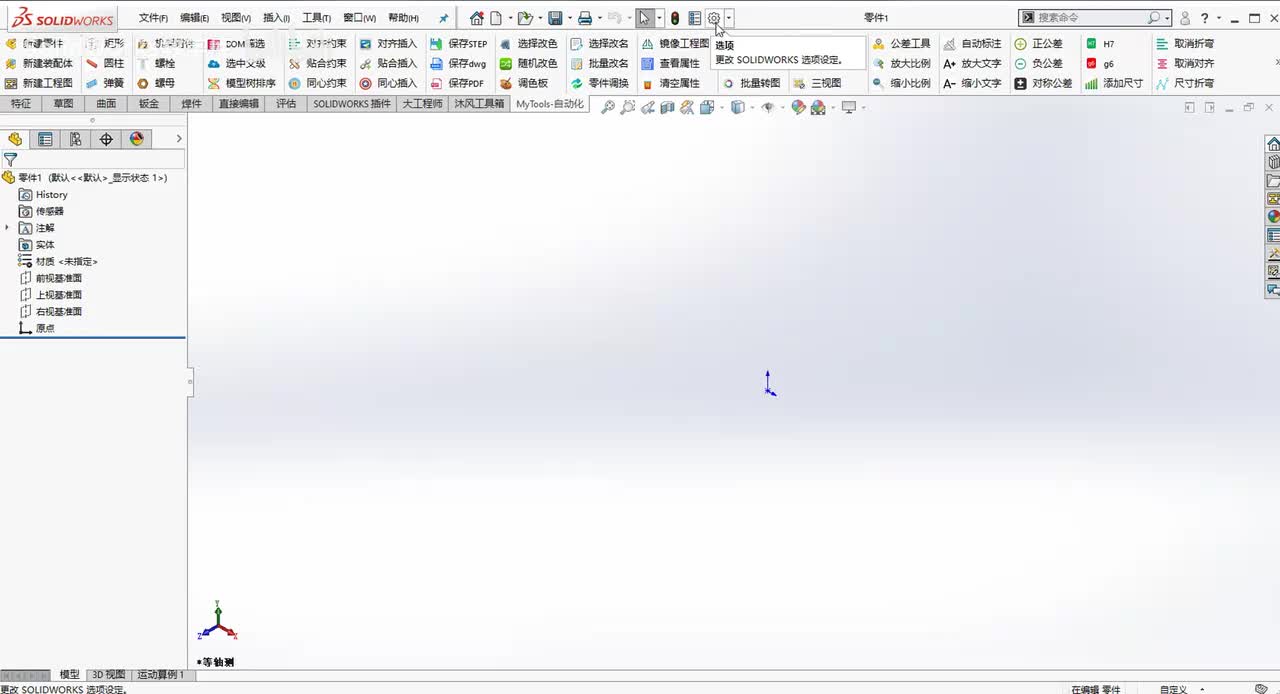Open the 文件 menu

pos(153,18)
